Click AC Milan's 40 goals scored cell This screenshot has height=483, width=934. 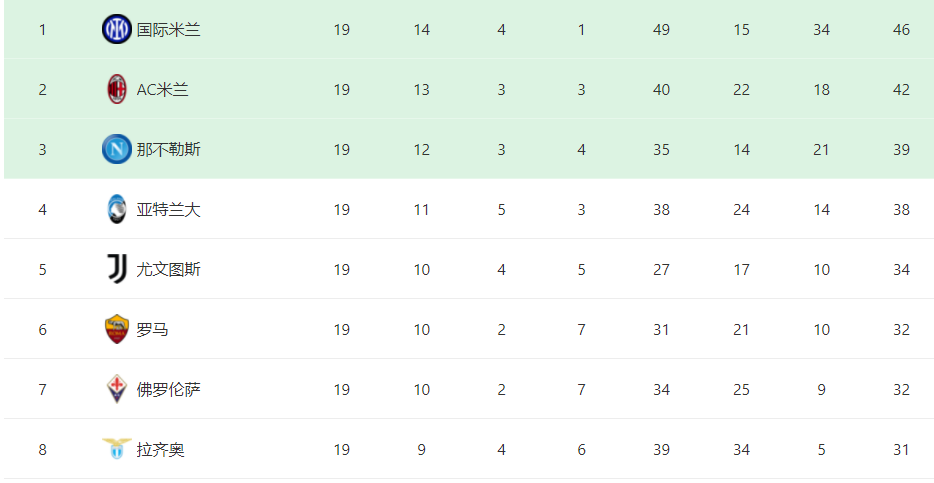point(661,90)
